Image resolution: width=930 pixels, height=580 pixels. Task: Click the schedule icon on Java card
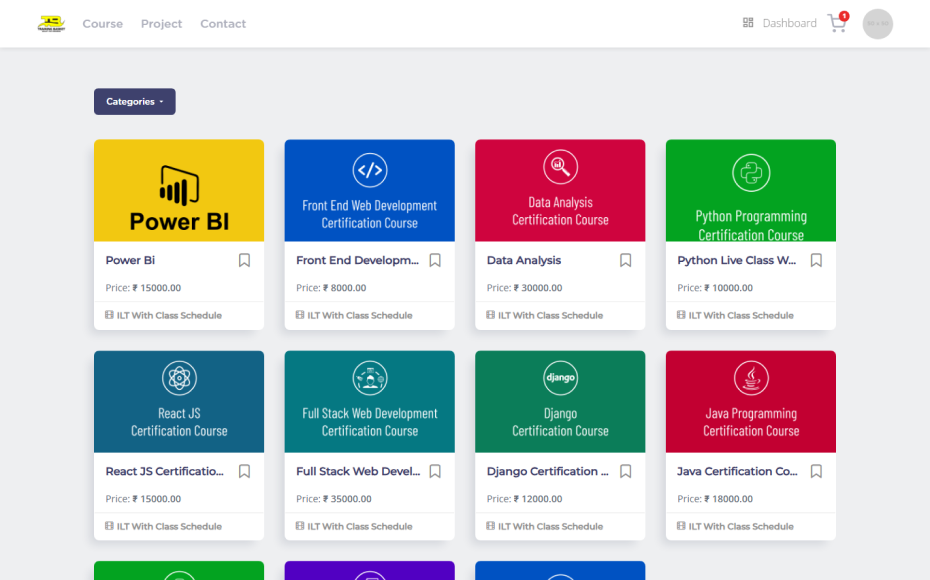(681, 526)
